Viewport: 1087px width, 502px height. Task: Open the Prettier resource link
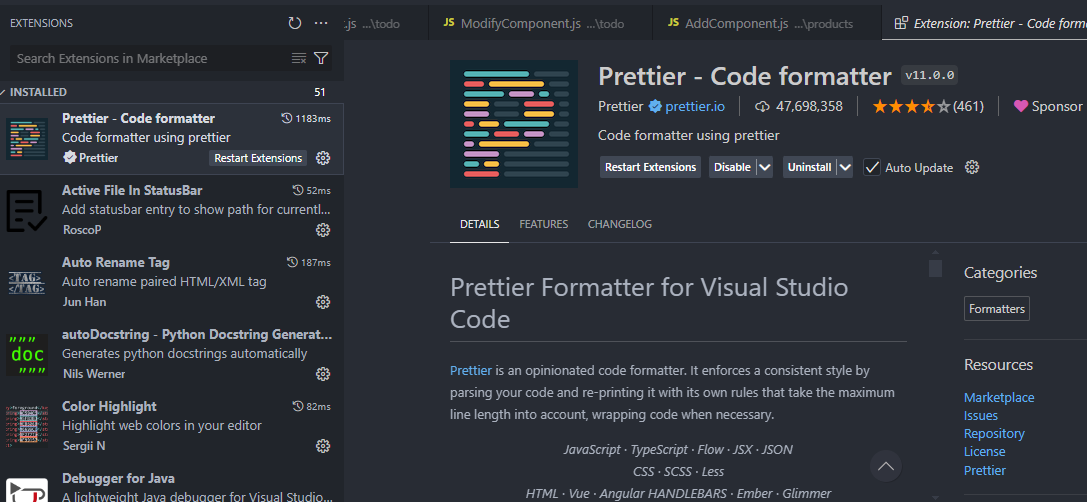(984, 470)
